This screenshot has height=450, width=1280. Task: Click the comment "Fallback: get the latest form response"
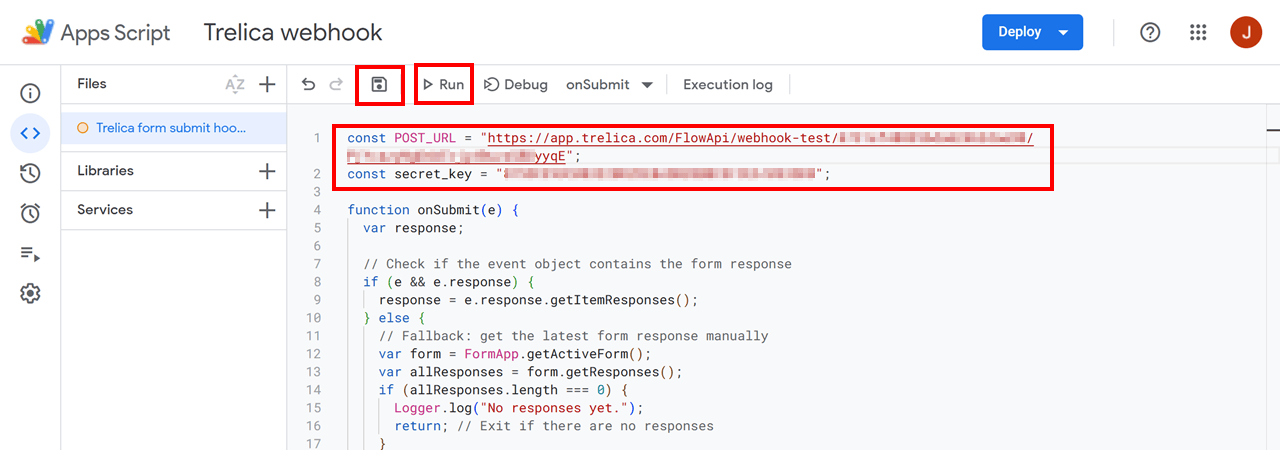pos(574,336)
